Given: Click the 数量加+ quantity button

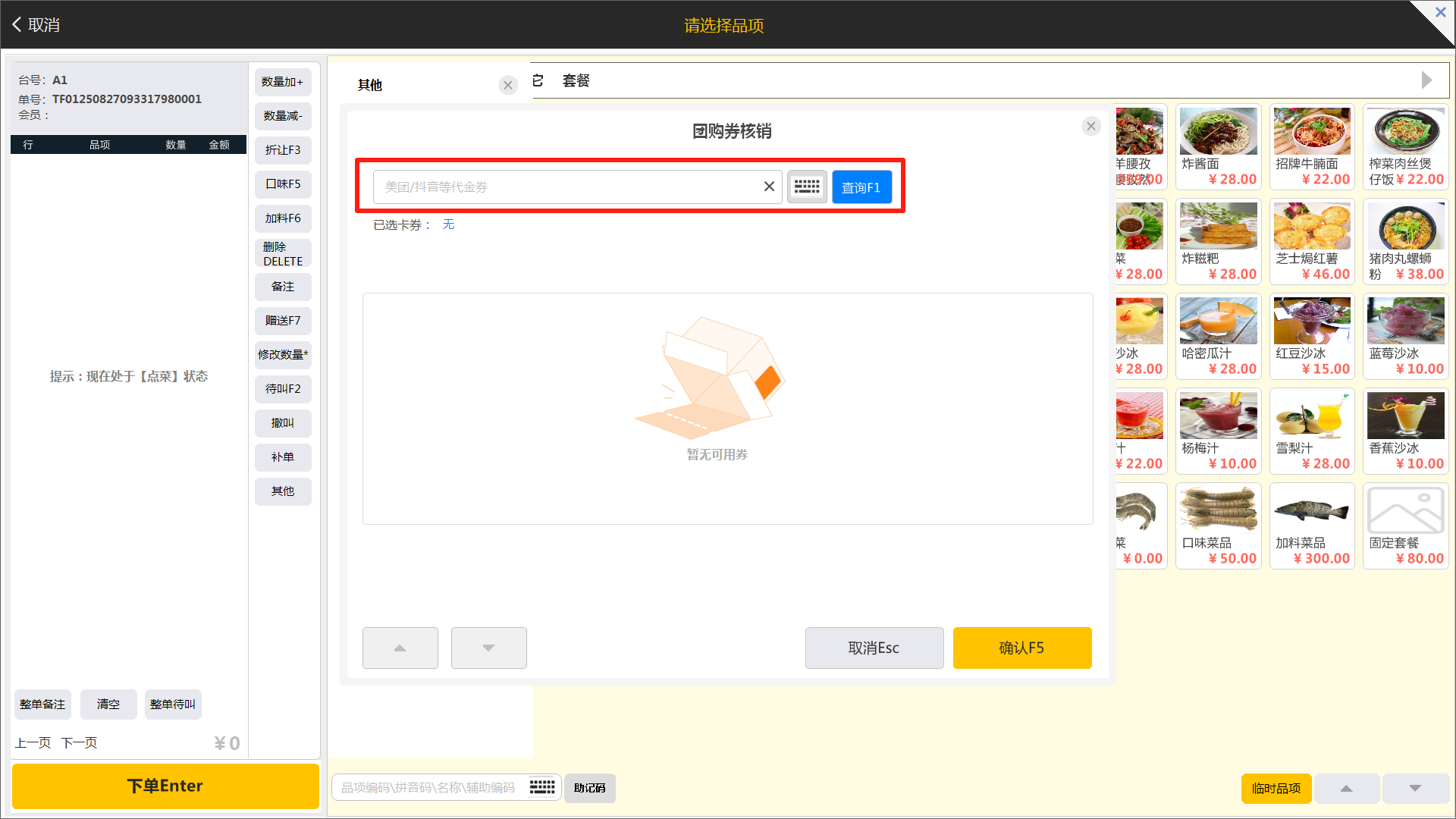Looking at the screenshot, I should coord(282,82).
